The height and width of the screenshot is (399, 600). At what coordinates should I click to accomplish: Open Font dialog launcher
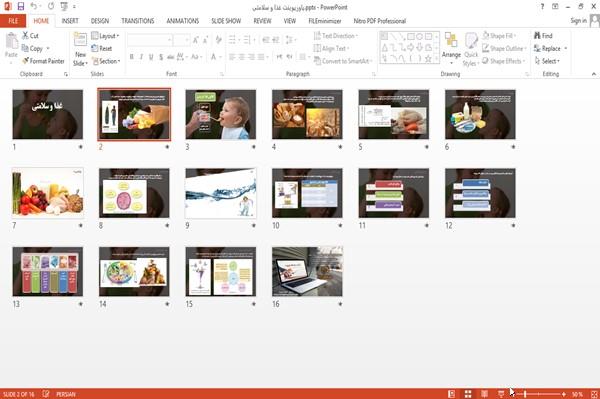pos(222,74)
